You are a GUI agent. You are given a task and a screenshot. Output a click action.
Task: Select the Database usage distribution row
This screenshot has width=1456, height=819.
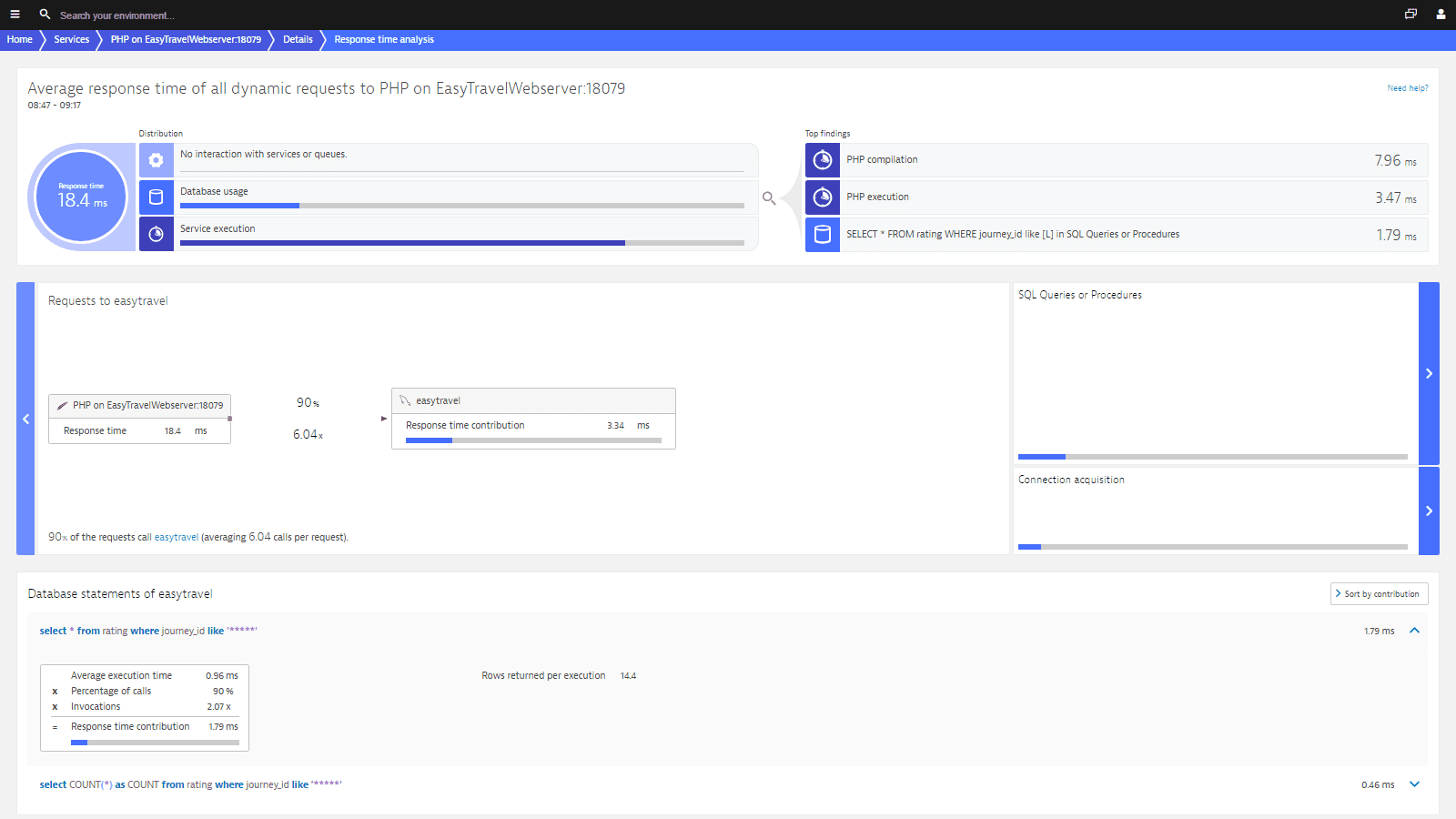tap(449, 197)
